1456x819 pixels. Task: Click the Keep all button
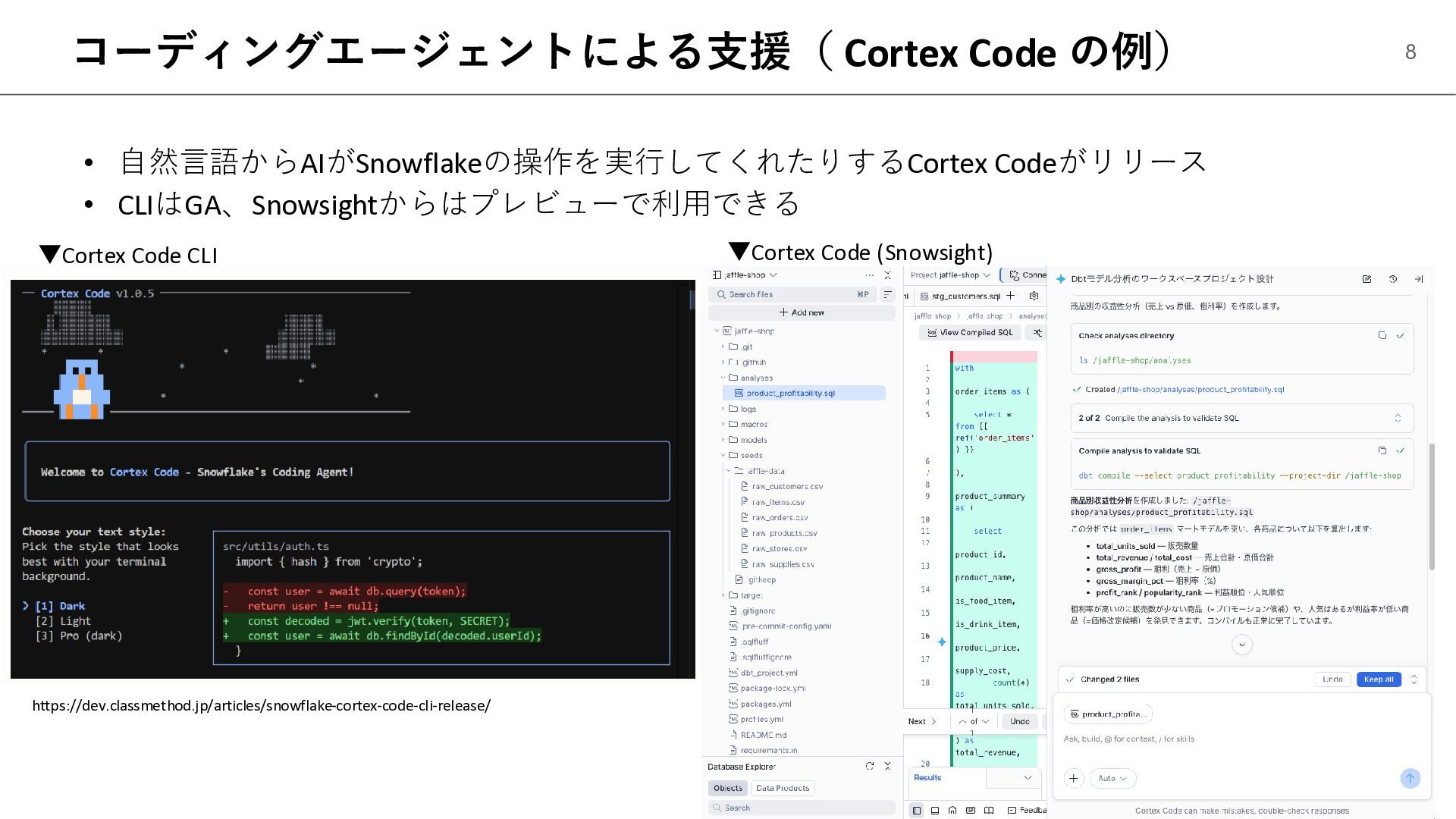[x=1378, y=679]
